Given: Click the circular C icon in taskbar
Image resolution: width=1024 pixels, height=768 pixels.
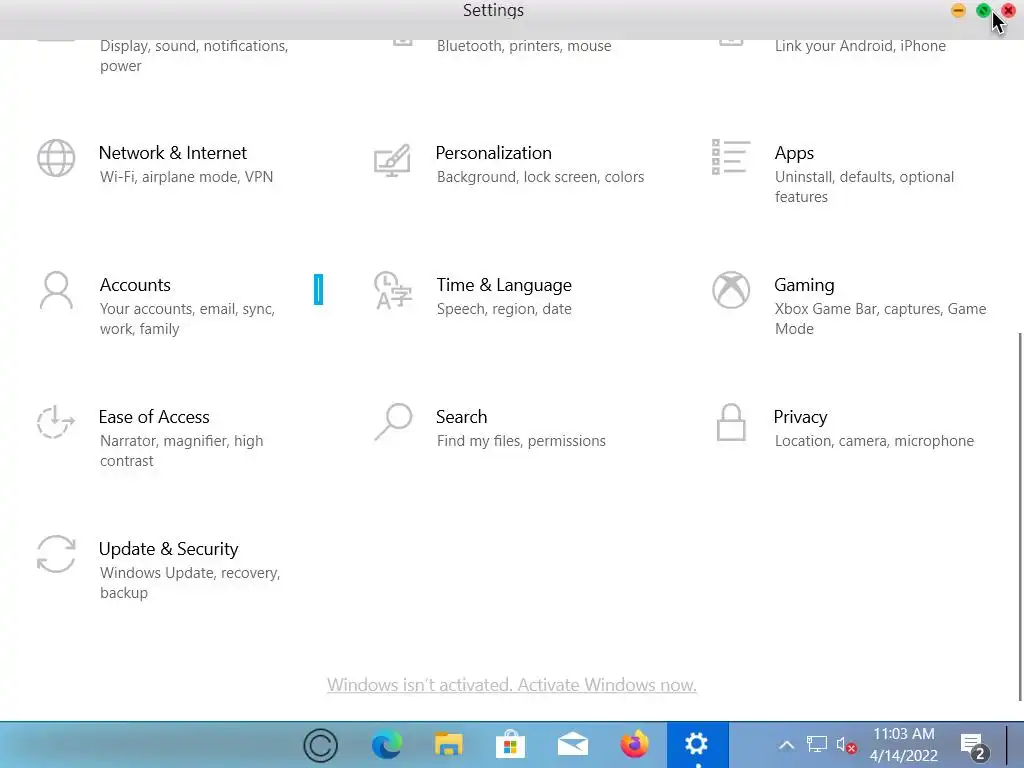Looking at the screenshot, I should click(x=321, y=745).
